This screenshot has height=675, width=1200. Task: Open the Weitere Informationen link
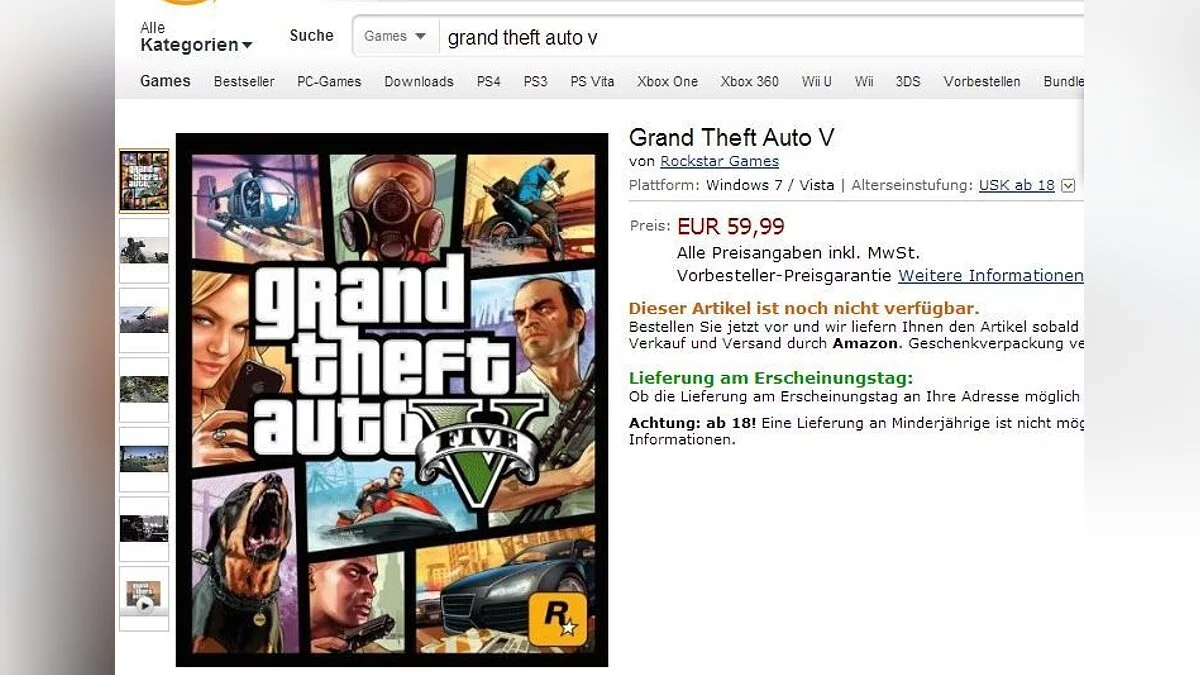click(x=990, y=275)
